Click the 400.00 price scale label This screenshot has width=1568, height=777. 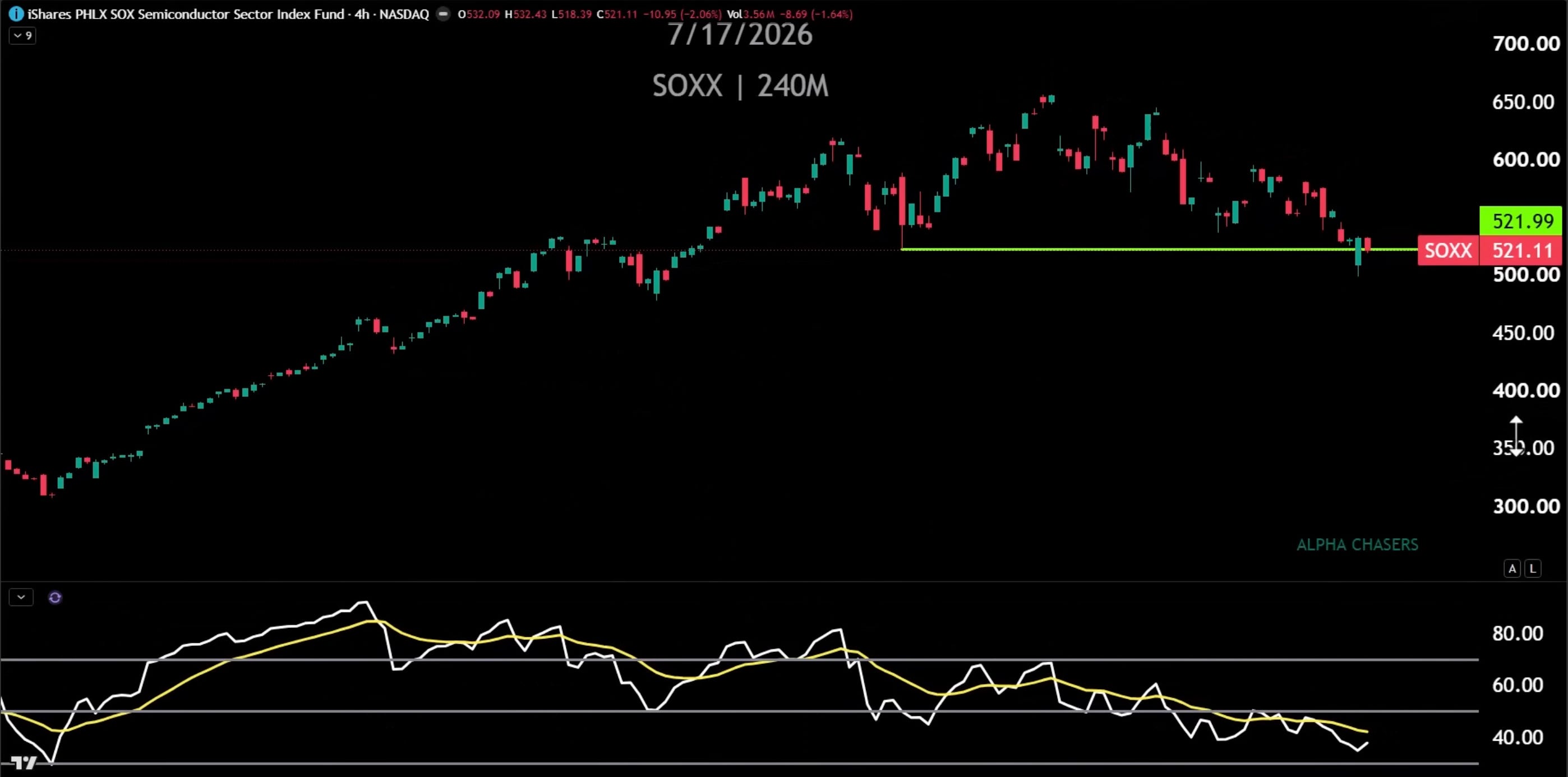point(1526,391)
